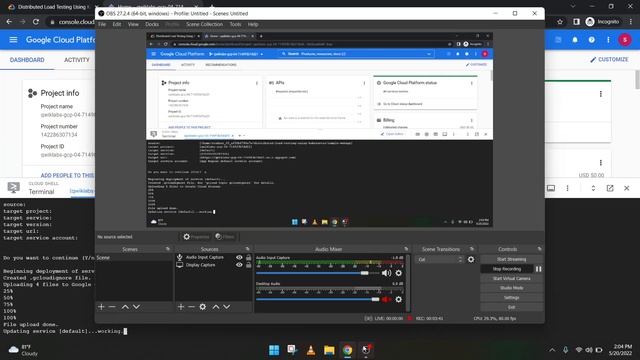Move scene down with arrow icon
640x360 pixels.
click(x=136, y=307)
